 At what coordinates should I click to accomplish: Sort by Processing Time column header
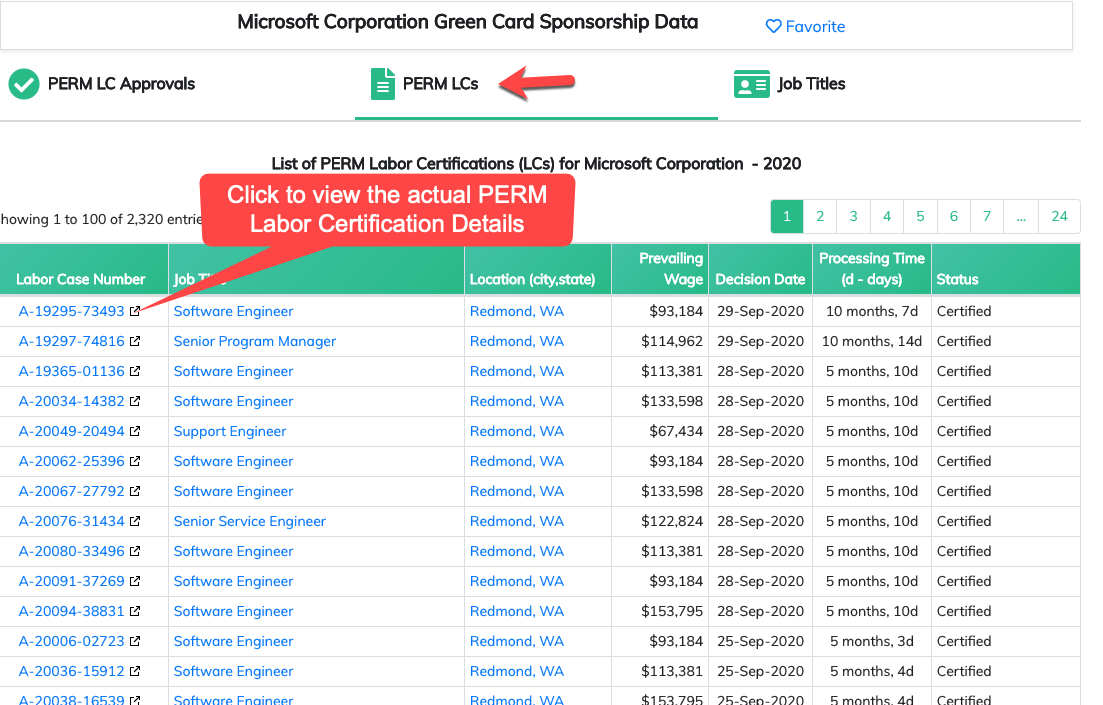pyautogui.click(x=872, y=269)
